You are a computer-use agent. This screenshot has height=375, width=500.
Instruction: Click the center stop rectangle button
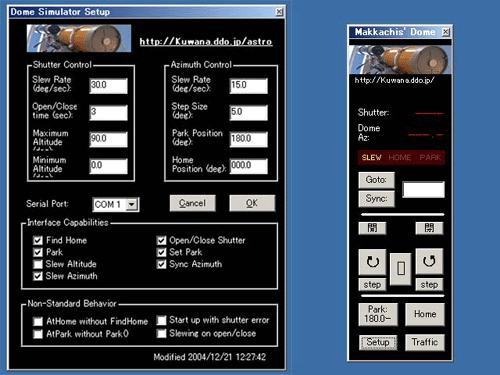point(401,269)
